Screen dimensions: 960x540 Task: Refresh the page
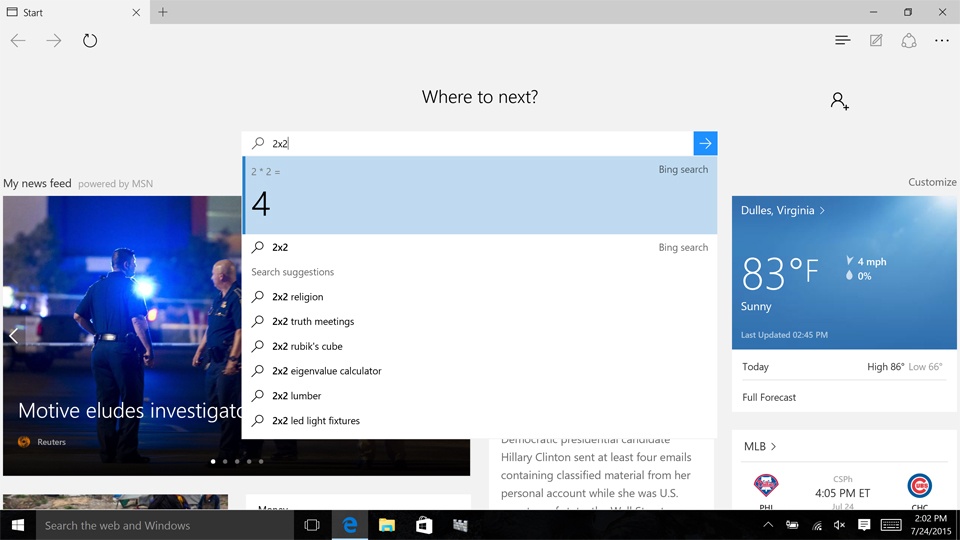coord(90,40)
